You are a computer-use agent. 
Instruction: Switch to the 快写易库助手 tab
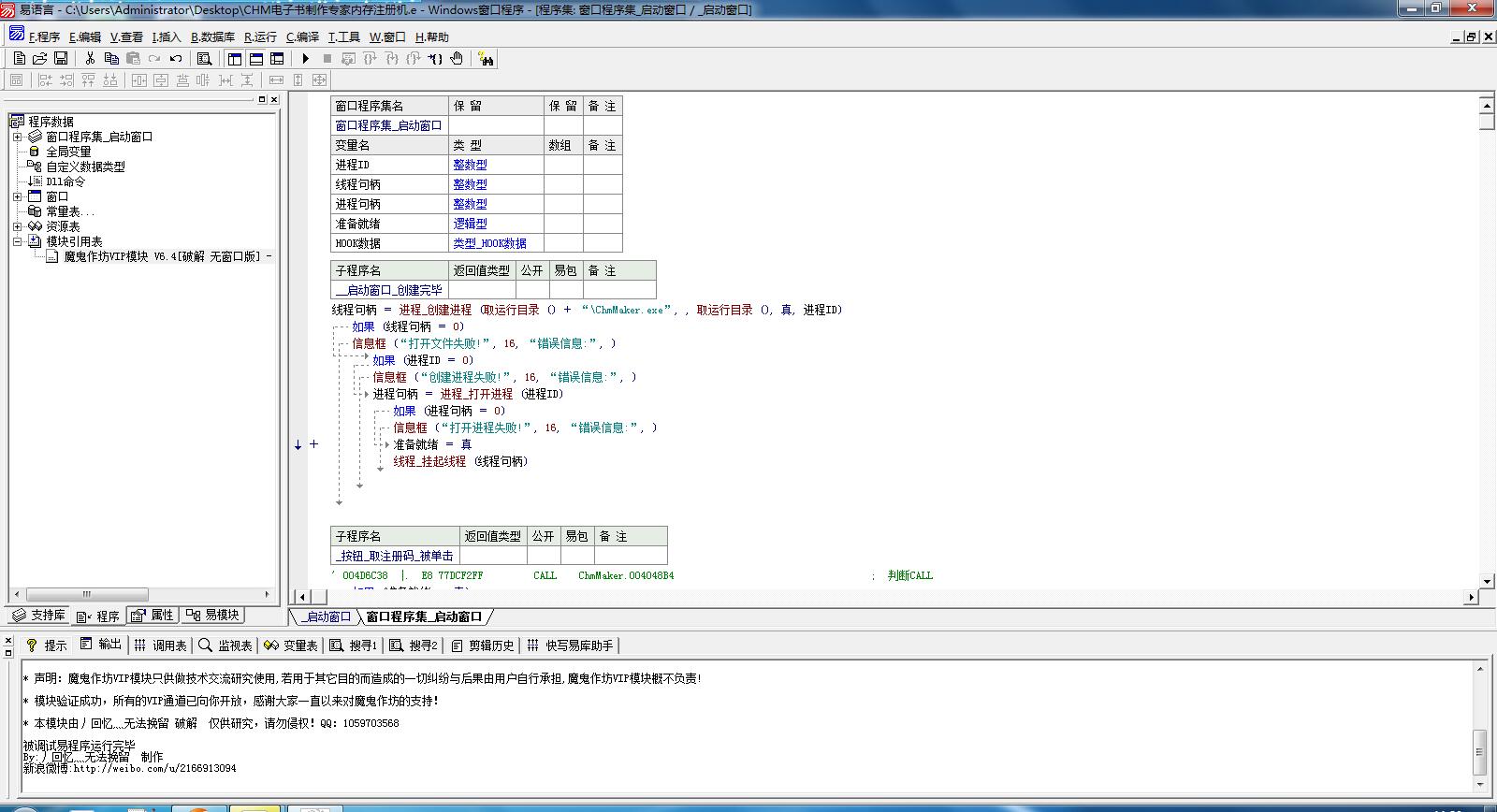pos(570,645)
